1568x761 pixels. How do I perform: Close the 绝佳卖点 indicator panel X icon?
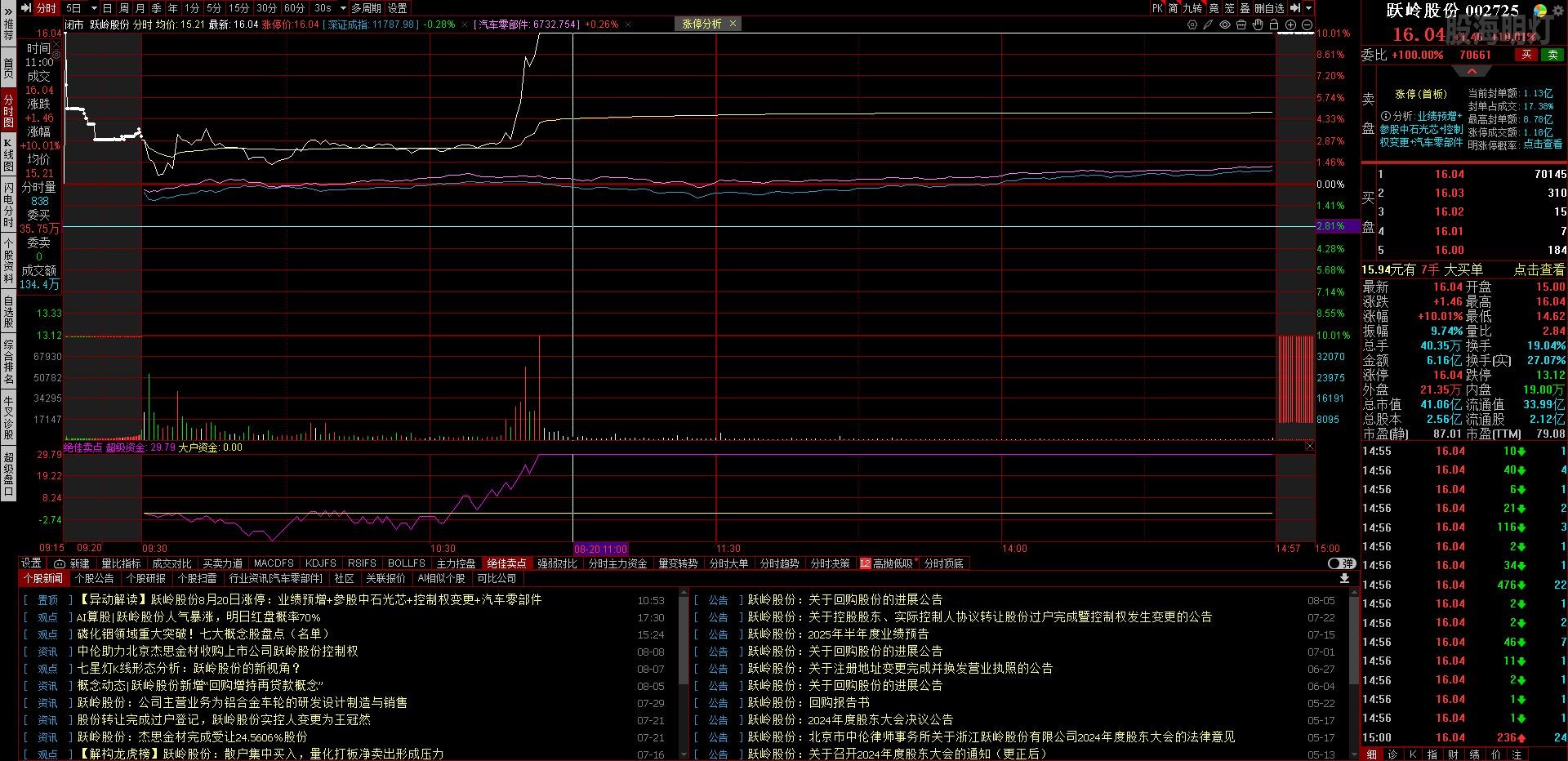click(x=1309, y=447)
